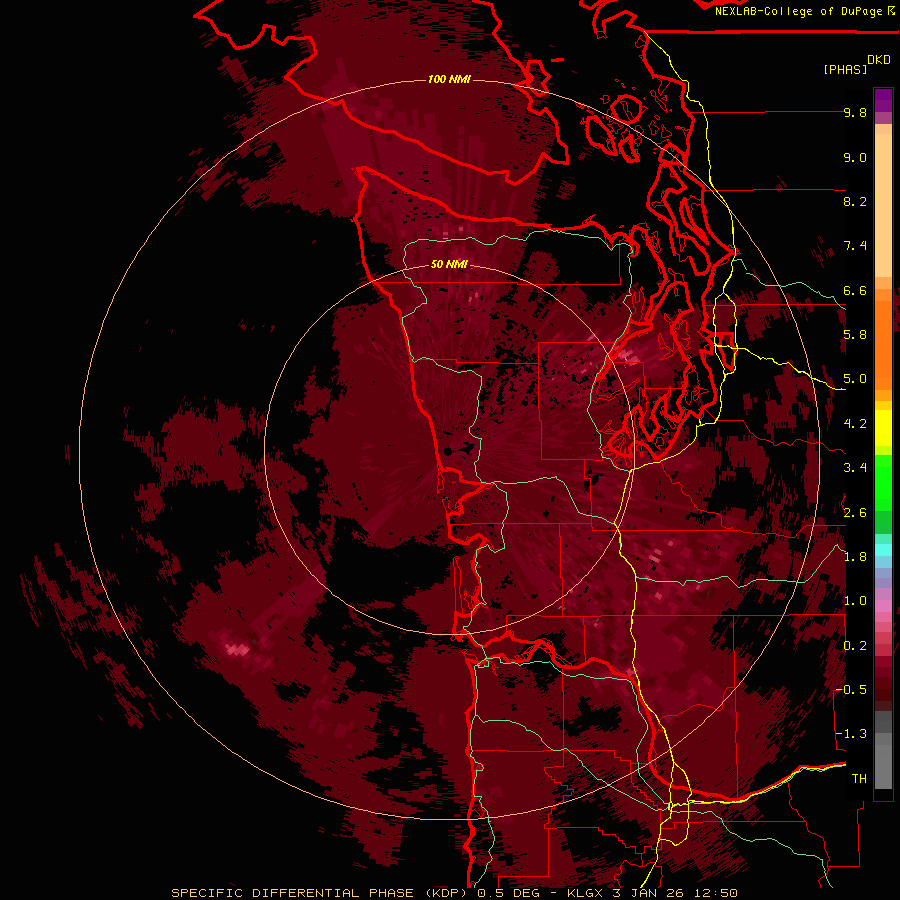This screenshot has height=900, width=900.
Task: Click the 5.8 scale value label
Action: click(x=855, y=335)
